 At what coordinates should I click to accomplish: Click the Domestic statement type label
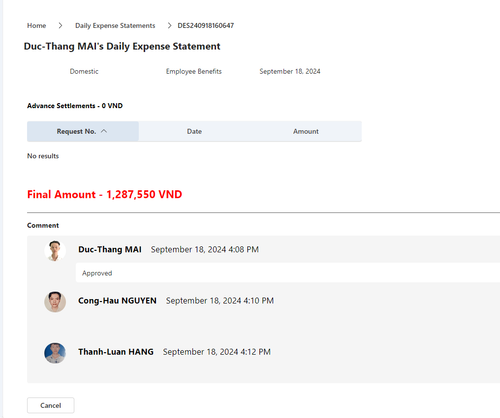click(84, 71)
